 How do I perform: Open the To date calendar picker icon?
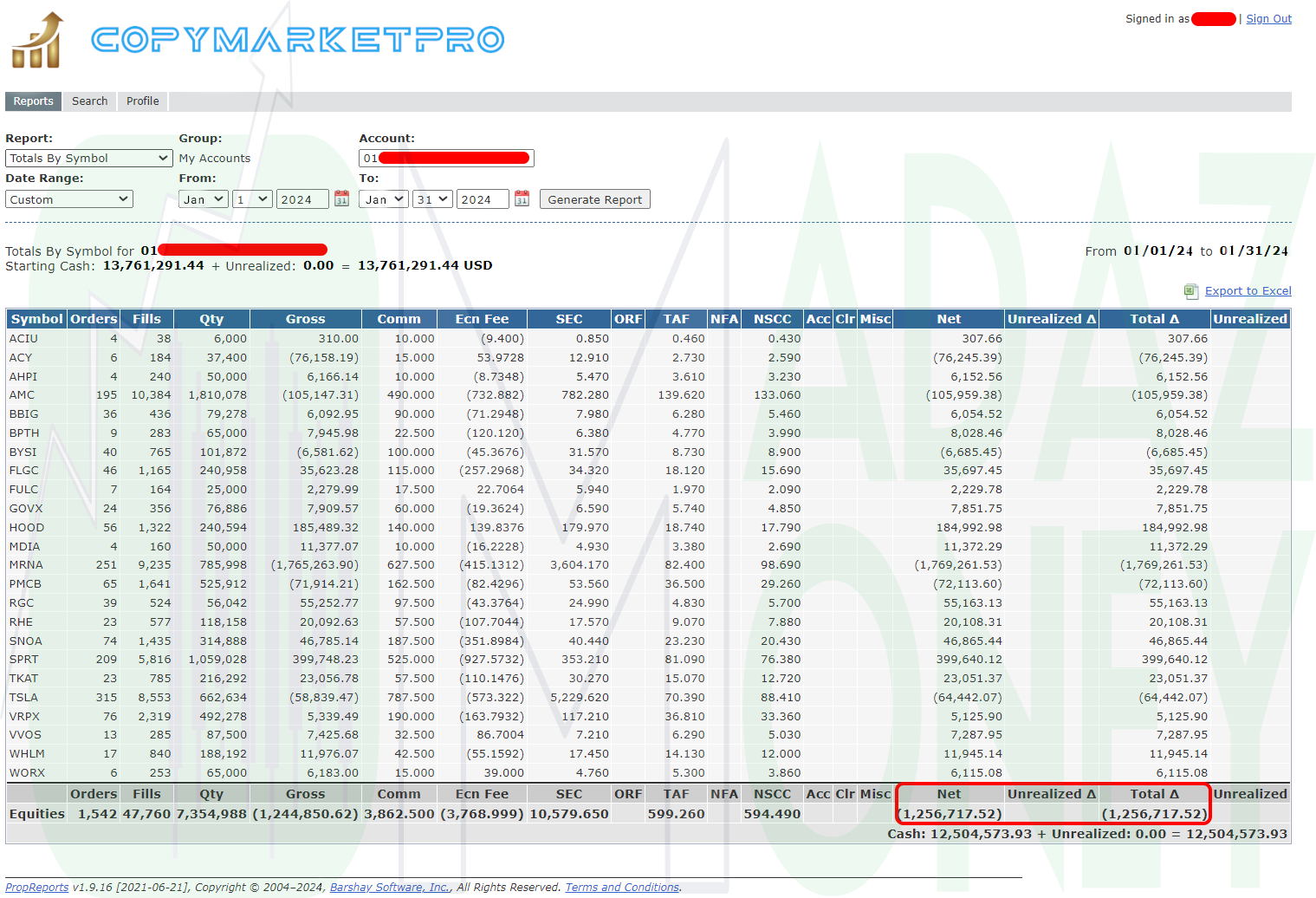522,198
